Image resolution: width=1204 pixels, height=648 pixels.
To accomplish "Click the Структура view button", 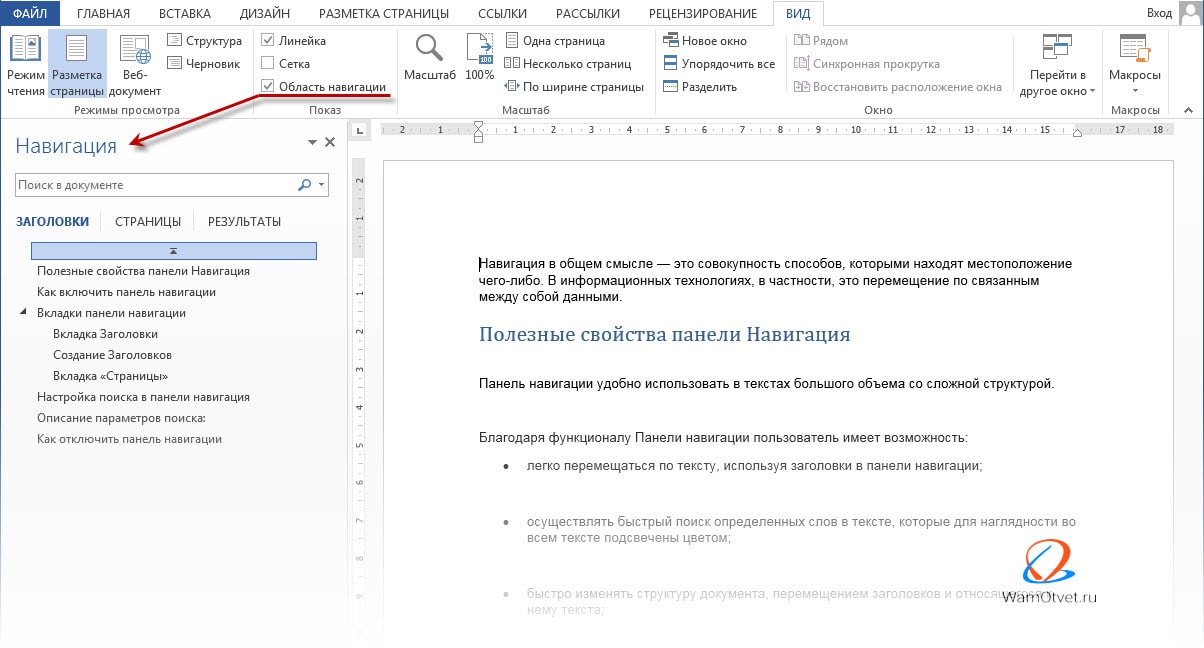I will click(204, 41).
